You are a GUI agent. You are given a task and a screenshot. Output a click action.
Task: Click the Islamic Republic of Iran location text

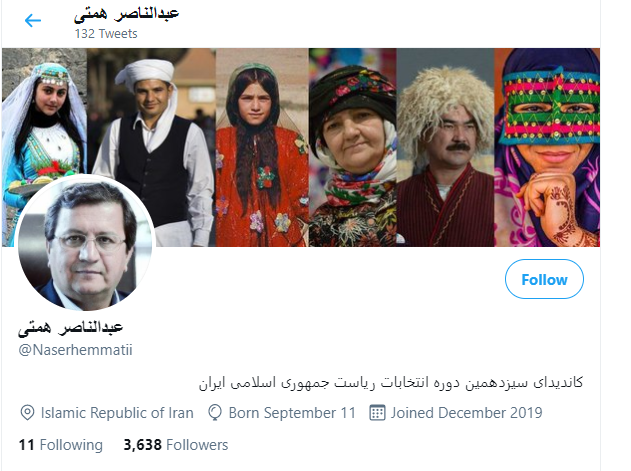click(117, 412)
